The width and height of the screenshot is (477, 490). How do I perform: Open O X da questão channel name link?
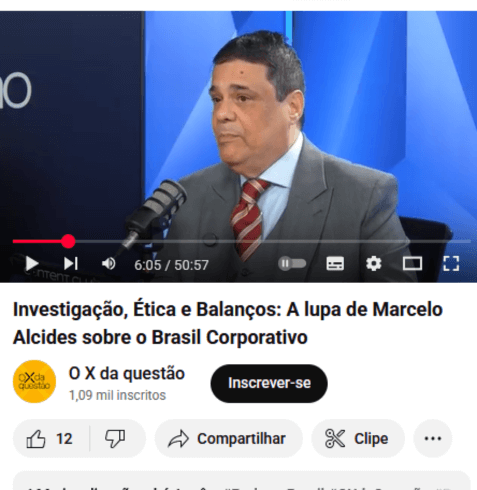(x=127, y=373)
